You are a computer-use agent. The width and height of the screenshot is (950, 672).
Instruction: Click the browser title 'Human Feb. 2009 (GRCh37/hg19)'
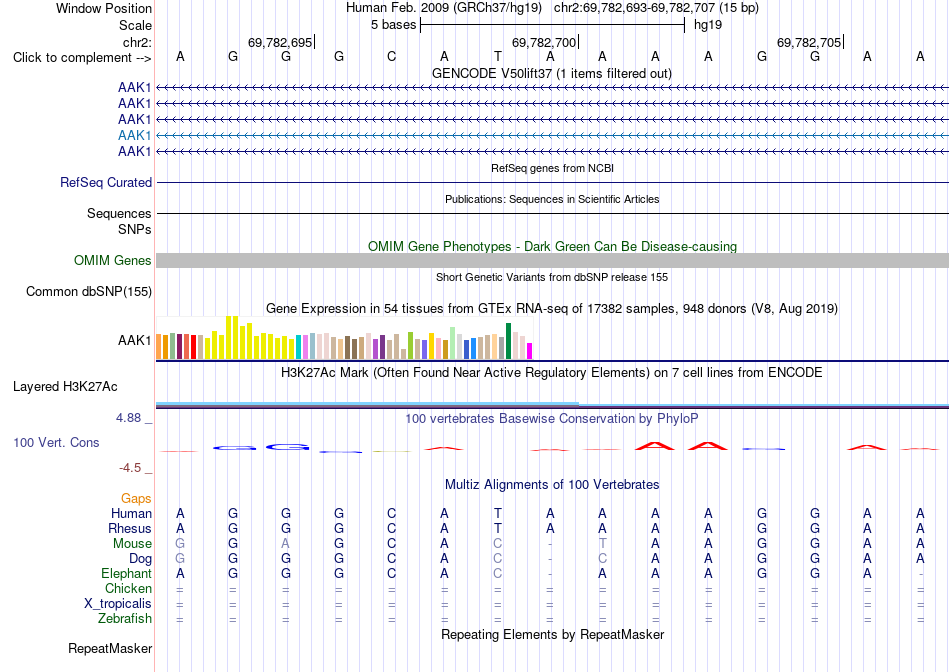tap(443, 8)
